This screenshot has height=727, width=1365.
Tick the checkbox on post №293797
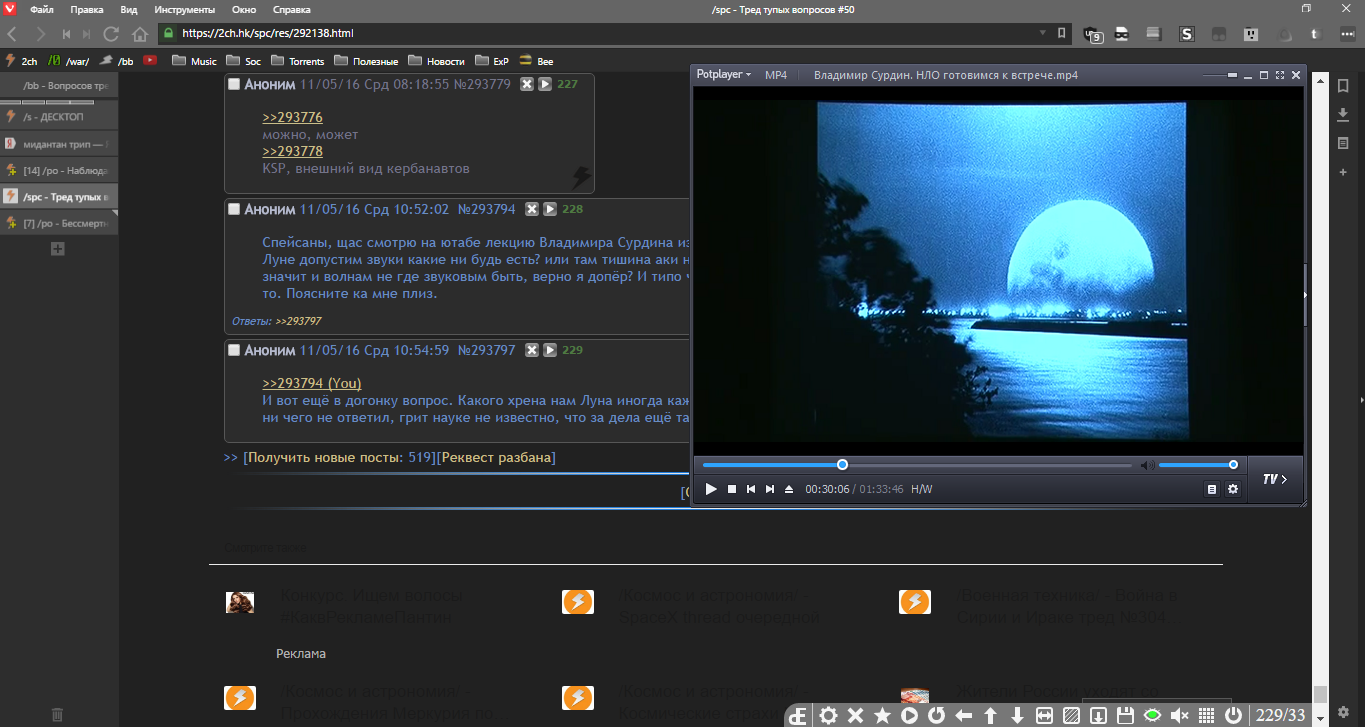click(x=234, y=350)
